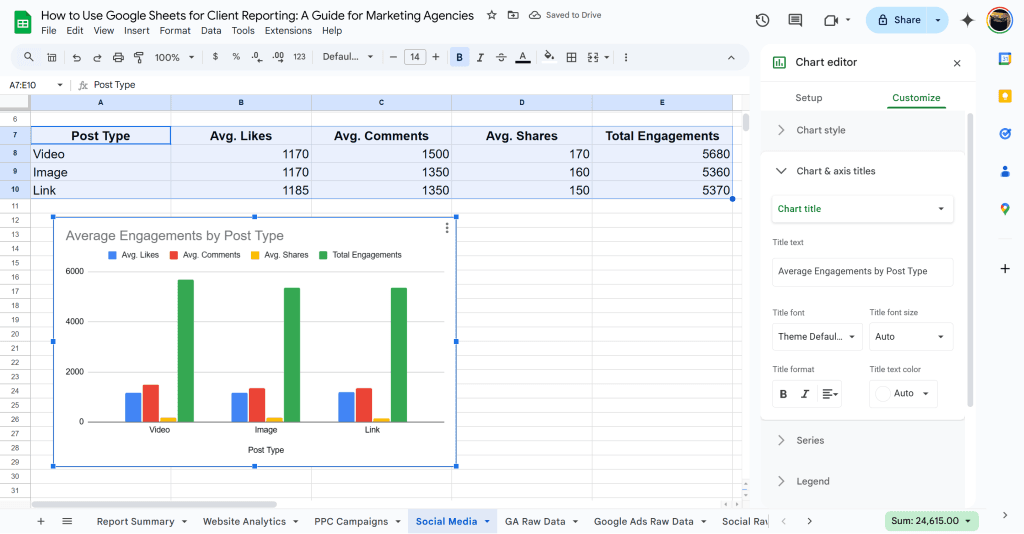Open the fill color bucket
The height and width of the screenshot is (534, 1024).
tap(549, 57)
